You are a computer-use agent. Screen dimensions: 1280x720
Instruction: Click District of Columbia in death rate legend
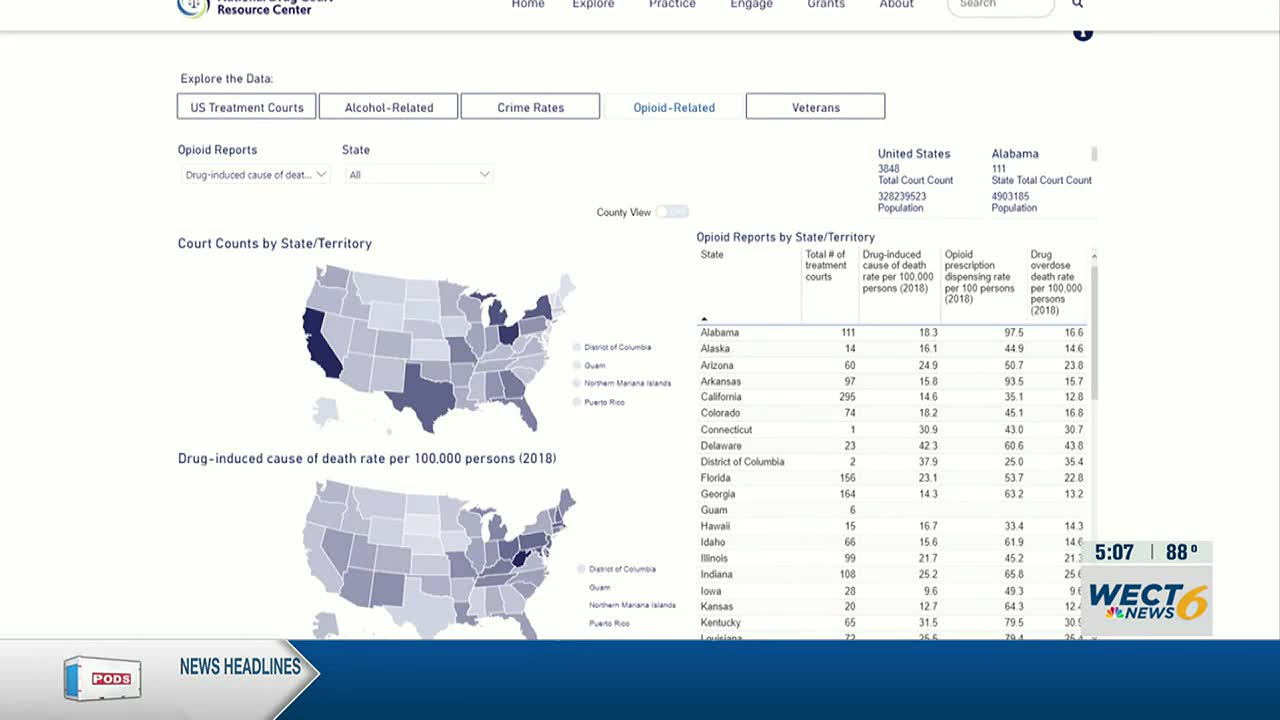tap(622, 569)
